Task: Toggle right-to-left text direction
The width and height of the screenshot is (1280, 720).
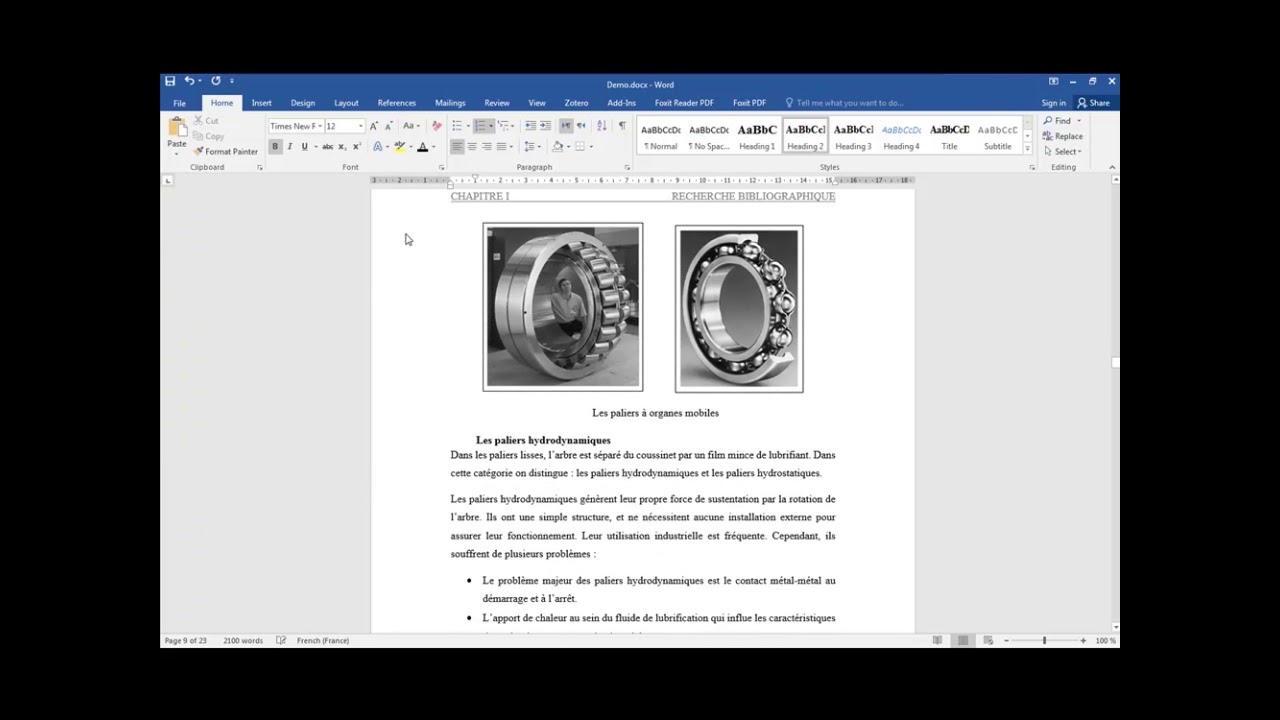Action: pos(581,126)
